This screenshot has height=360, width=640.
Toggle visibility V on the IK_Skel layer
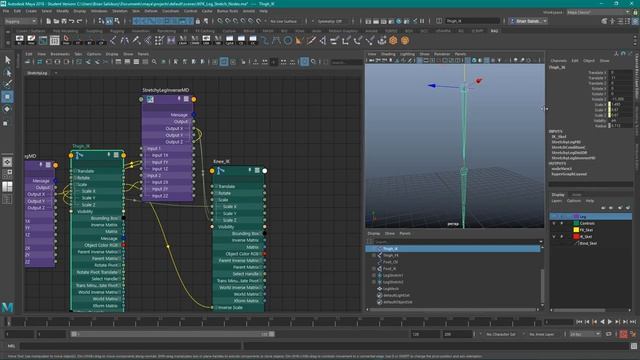coord(554,237)
